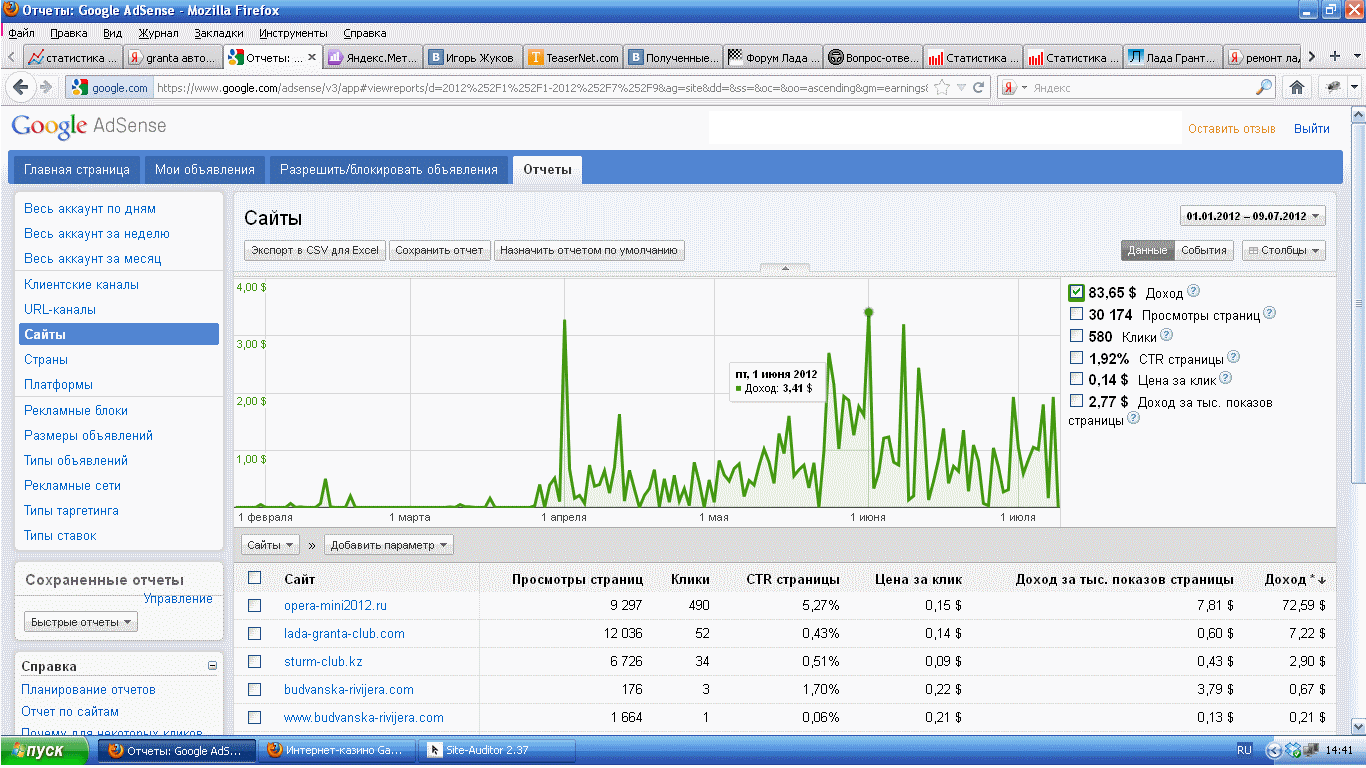Tick the checkbox for sturm-club.kz row
The height and width of the screenshot is (768, 1366).
click(x=255, y=661)
